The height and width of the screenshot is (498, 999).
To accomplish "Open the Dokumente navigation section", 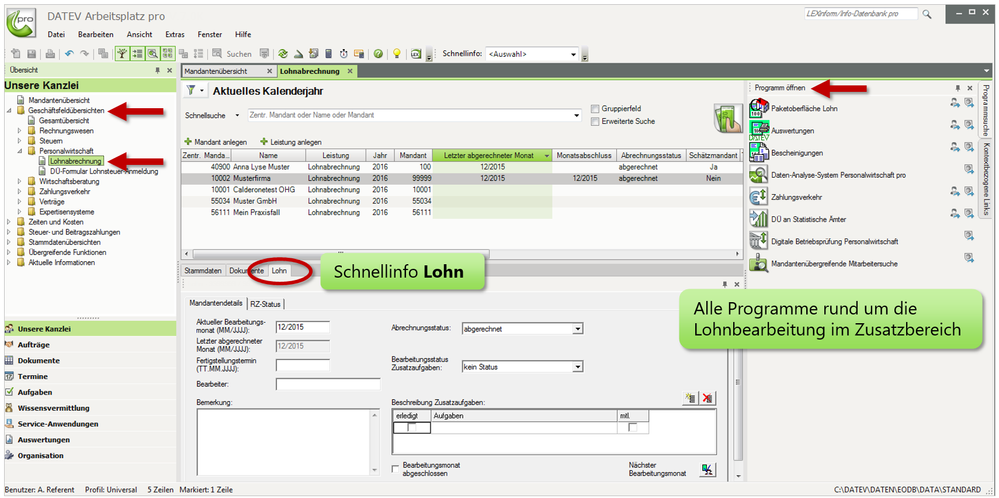I will tap(90, 360).
